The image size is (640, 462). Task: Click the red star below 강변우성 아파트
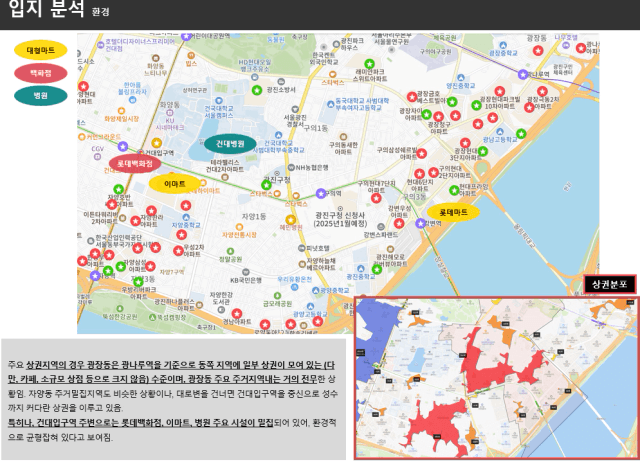(399, 223)
